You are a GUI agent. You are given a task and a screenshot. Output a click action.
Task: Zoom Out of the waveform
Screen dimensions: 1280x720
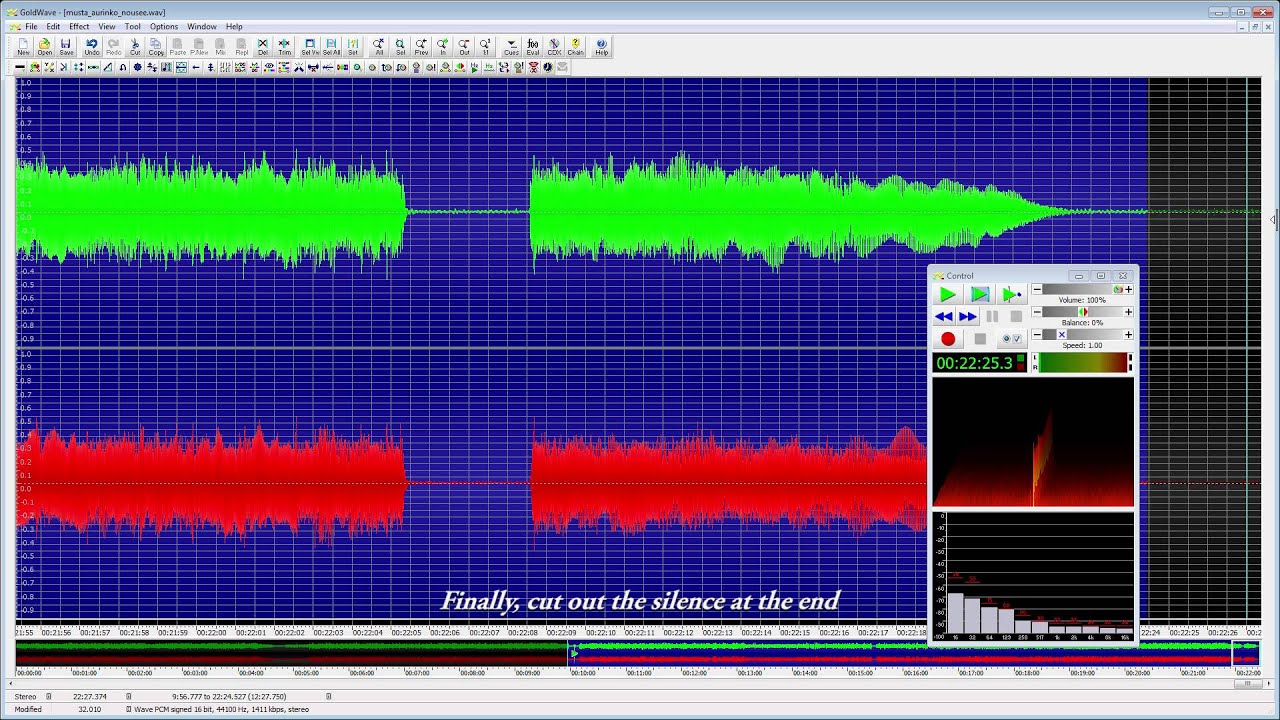point(464,47)
